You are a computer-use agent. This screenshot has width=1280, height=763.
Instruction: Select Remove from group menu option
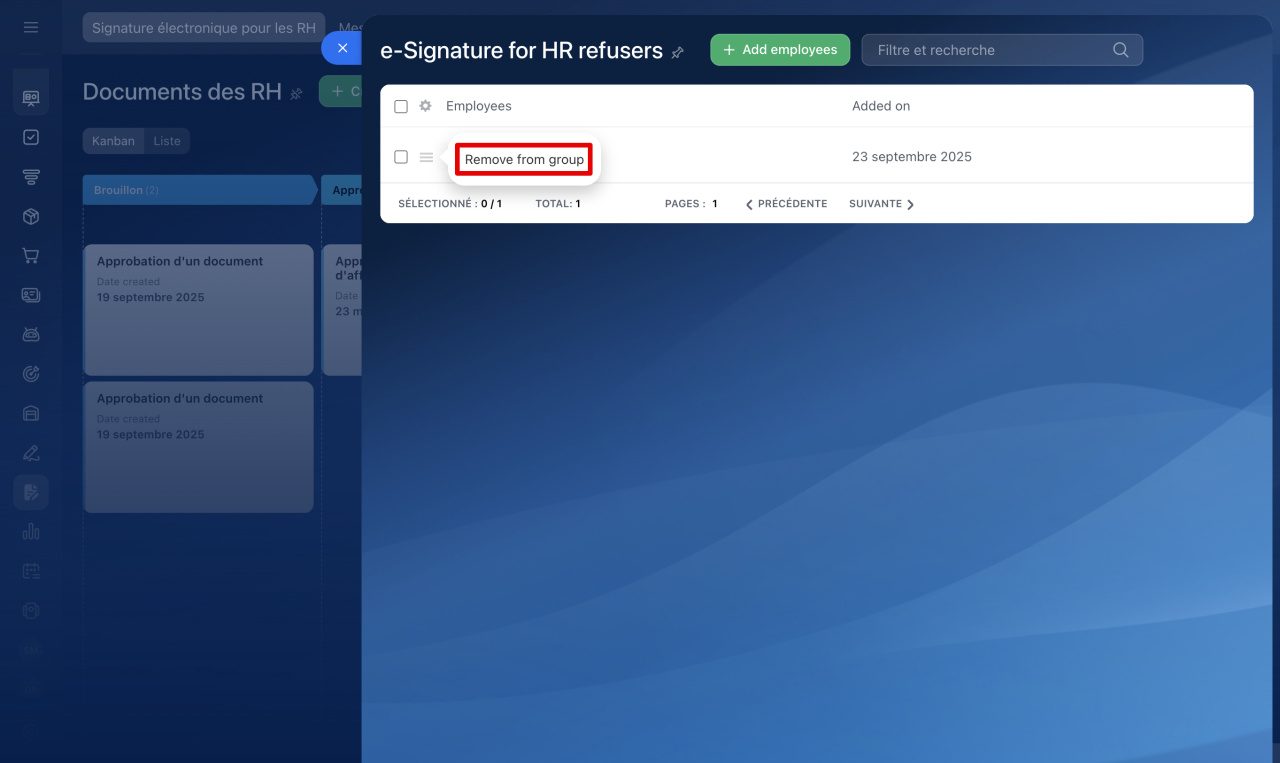click(524, 160)
